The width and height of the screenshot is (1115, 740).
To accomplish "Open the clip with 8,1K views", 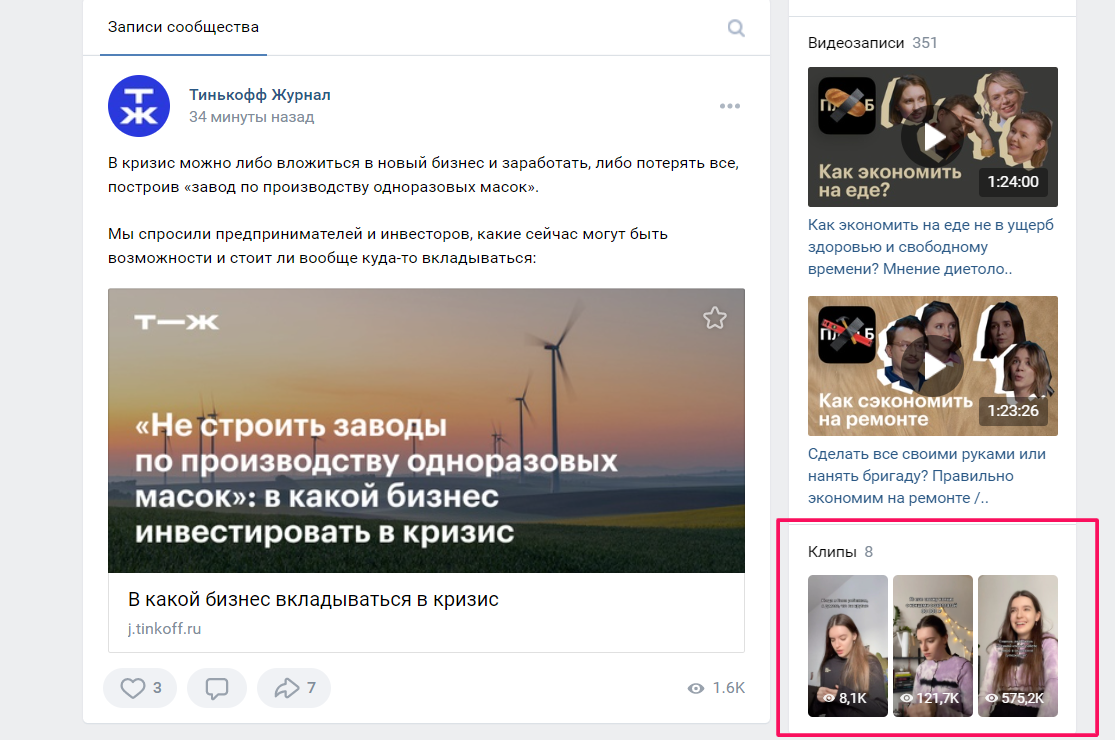I will (x=847, y=645).
